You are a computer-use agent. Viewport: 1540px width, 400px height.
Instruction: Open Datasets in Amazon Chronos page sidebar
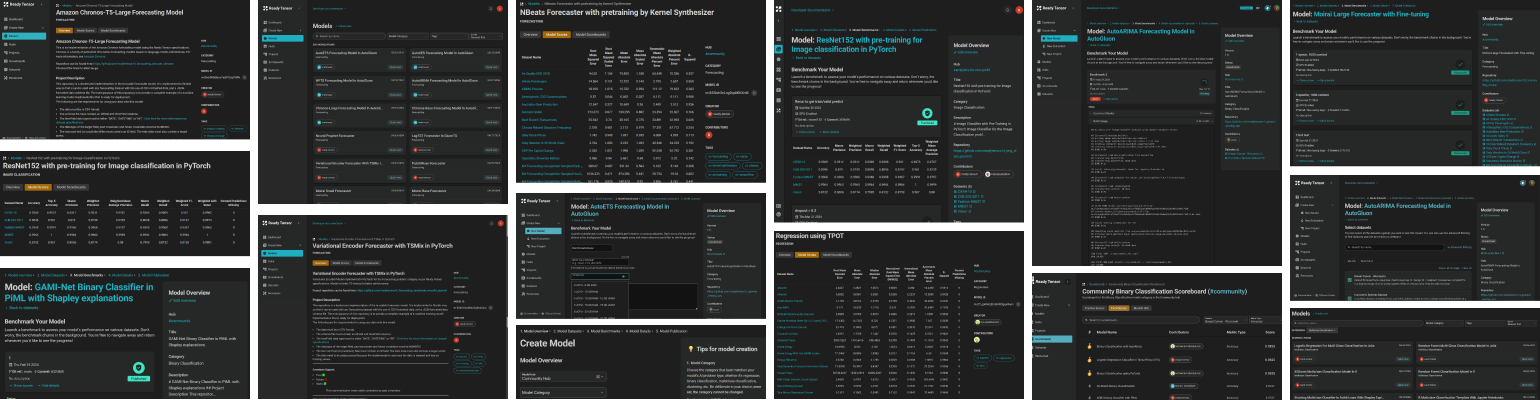point(14,70)
